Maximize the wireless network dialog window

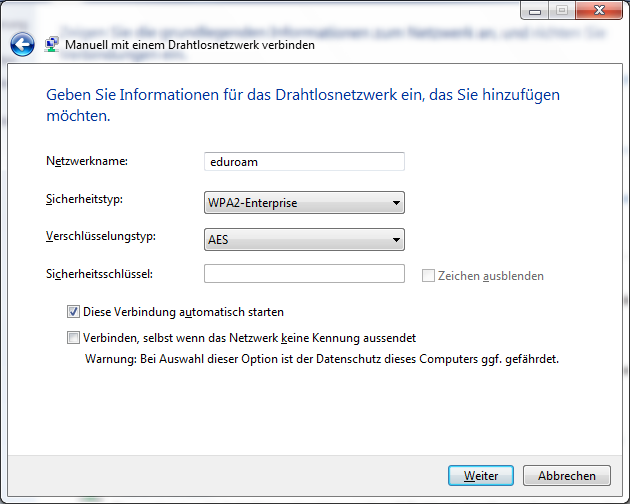click(560, 10)
